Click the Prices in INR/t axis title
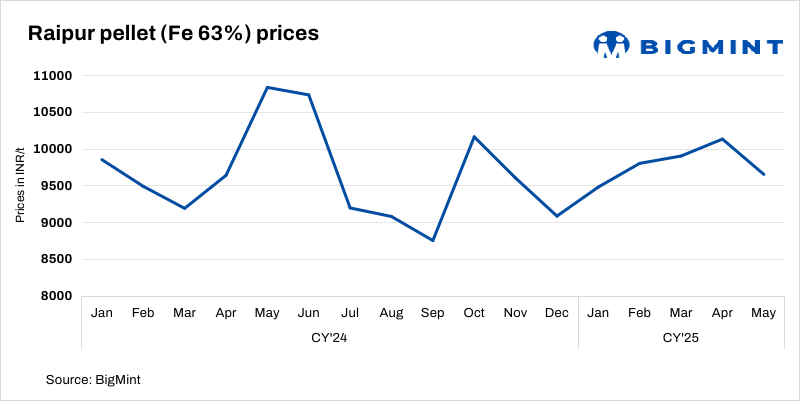 (x=20, y=185)
